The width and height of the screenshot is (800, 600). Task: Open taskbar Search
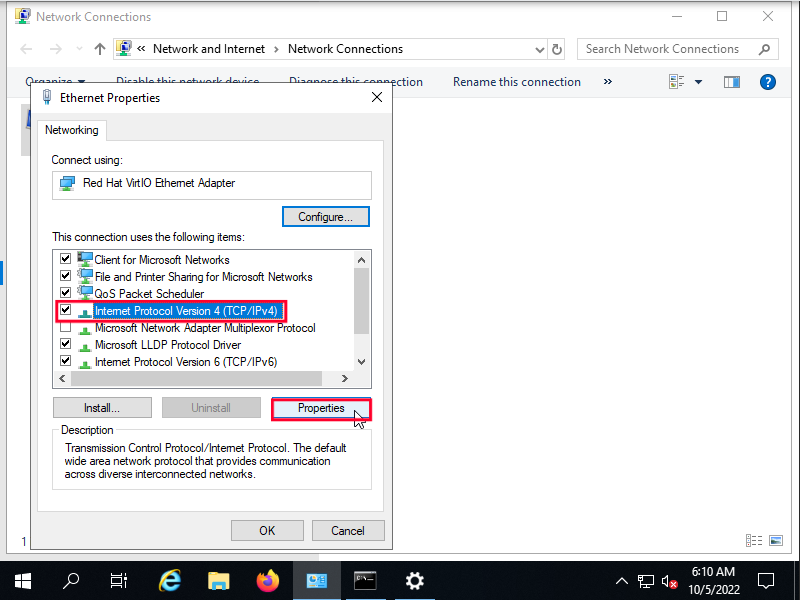pos(71,581)
